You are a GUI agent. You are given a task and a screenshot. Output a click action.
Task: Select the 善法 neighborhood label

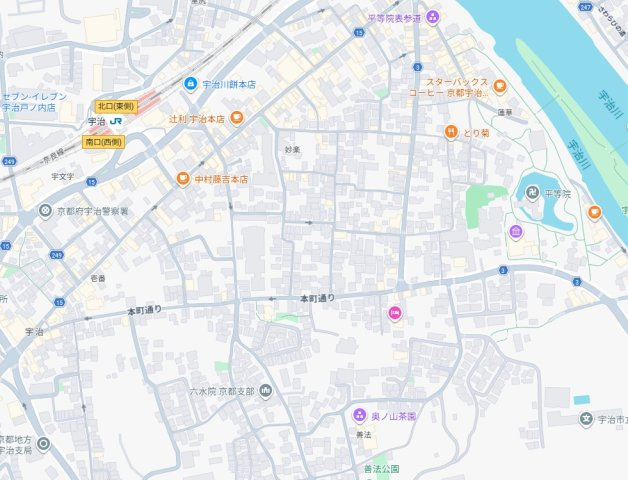click(364, 435)
